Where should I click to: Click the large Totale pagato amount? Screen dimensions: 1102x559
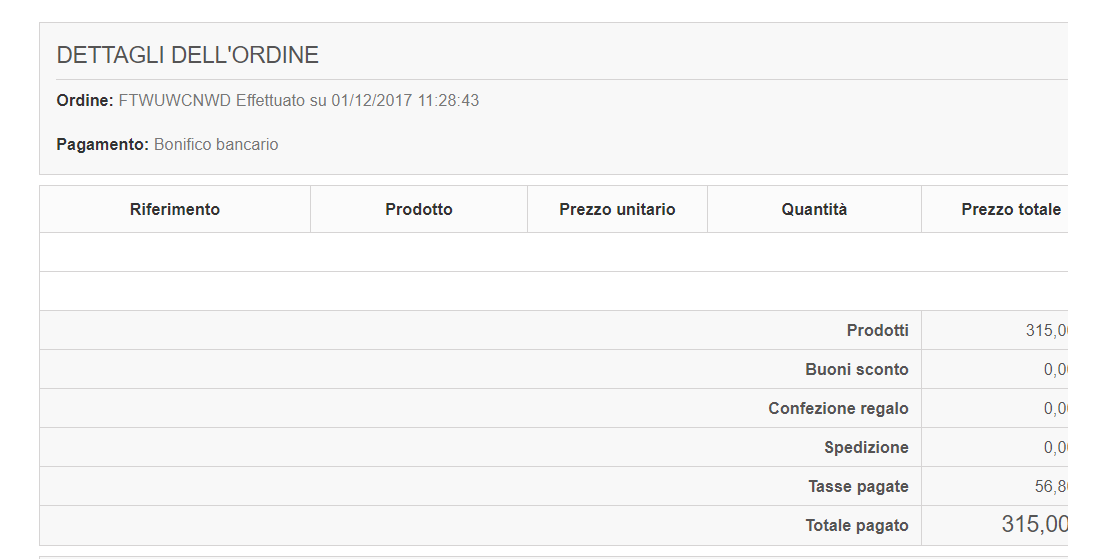[x=1034, y=524]
